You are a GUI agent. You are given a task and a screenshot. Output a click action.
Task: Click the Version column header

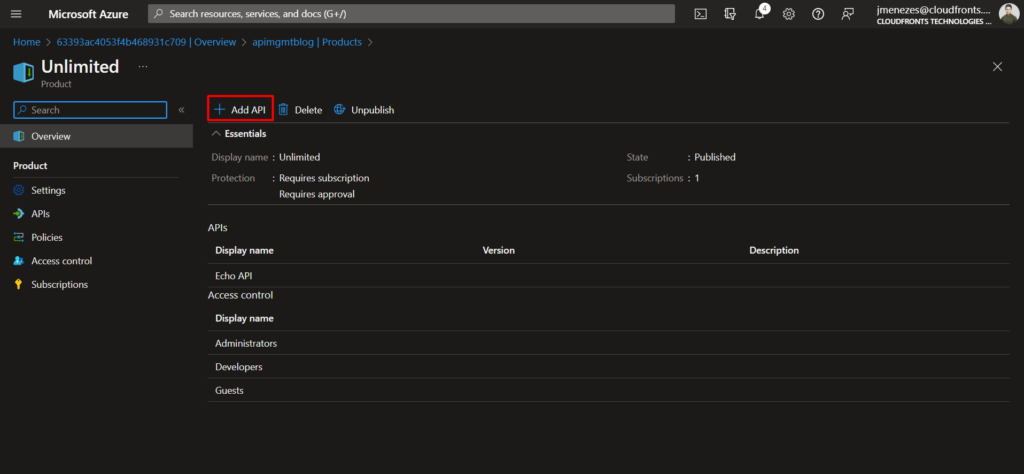pyautogui.click(x=498, y=250)
